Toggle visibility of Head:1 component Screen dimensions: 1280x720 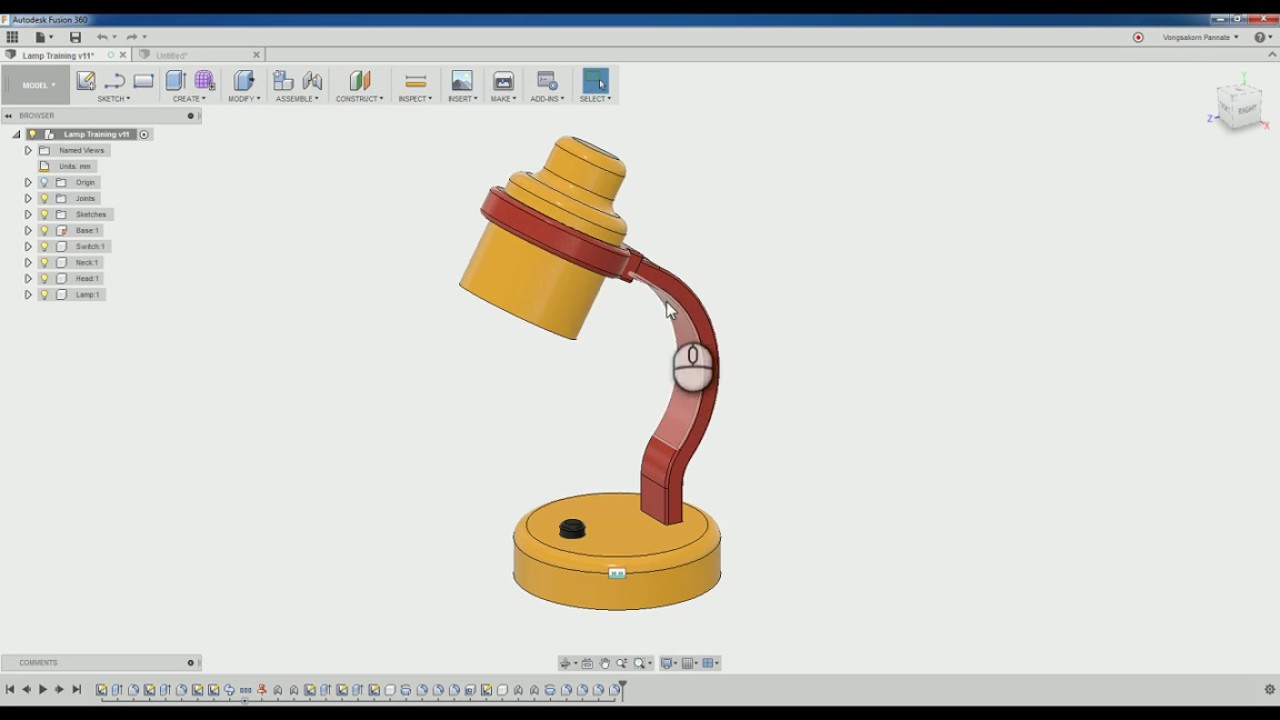[x=44, y=278]
